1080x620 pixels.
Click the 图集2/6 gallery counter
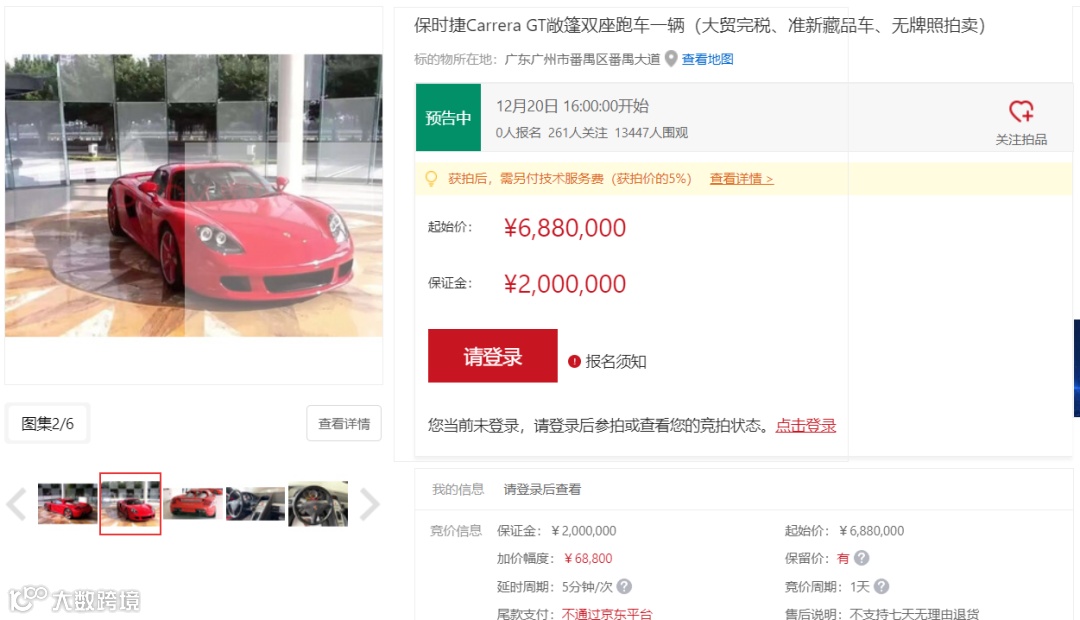point(48,424)
